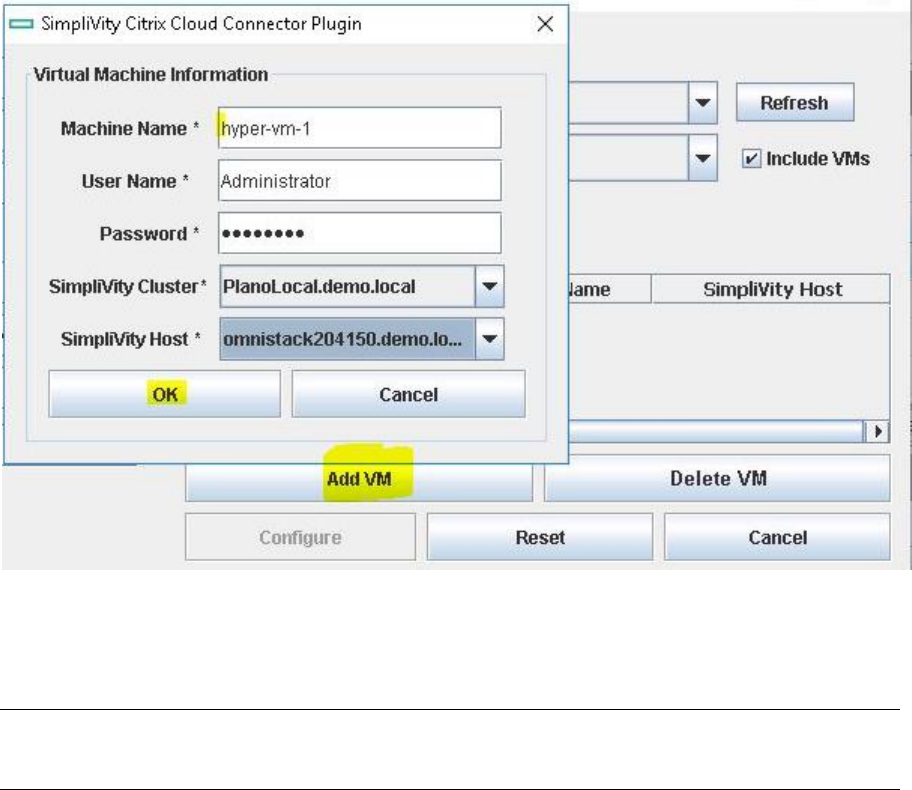Click the horizontal scrollbar track in table

717,432
